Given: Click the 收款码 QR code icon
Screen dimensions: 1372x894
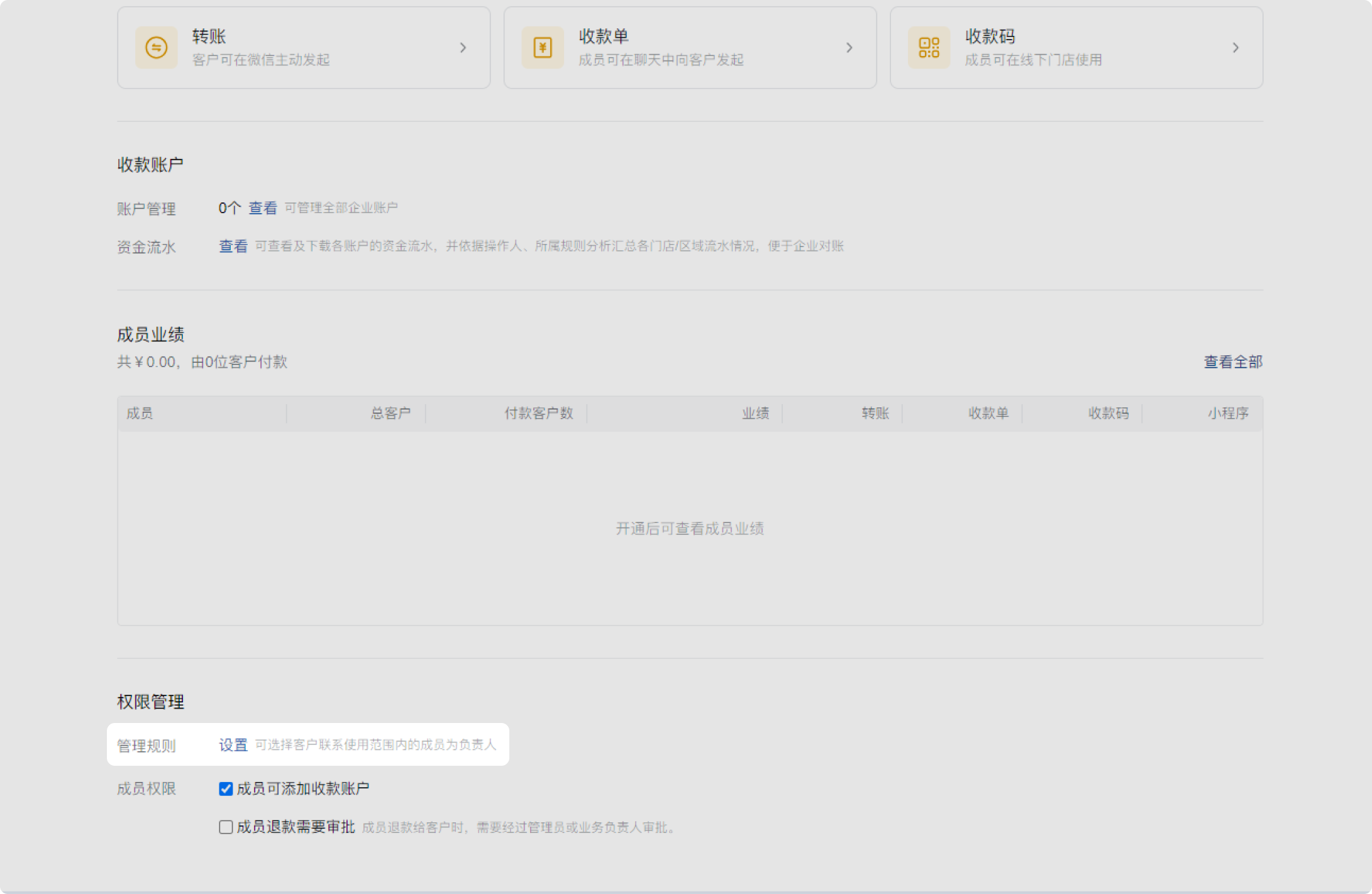Looking at the screenshot, I should pyautogui.click(x=929, y=47).
